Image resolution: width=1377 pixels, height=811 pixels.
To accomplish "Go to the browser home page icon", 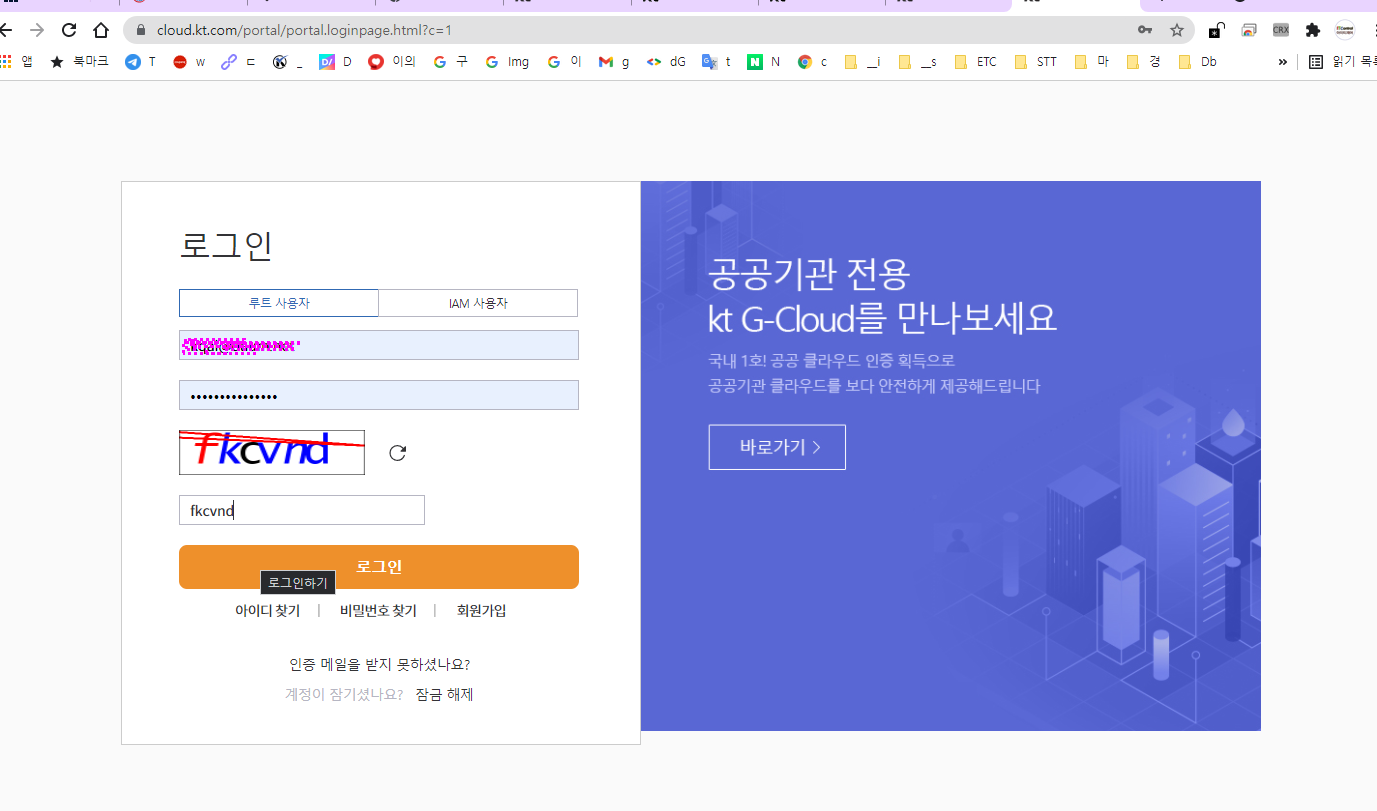I will [x=101, y=30].
